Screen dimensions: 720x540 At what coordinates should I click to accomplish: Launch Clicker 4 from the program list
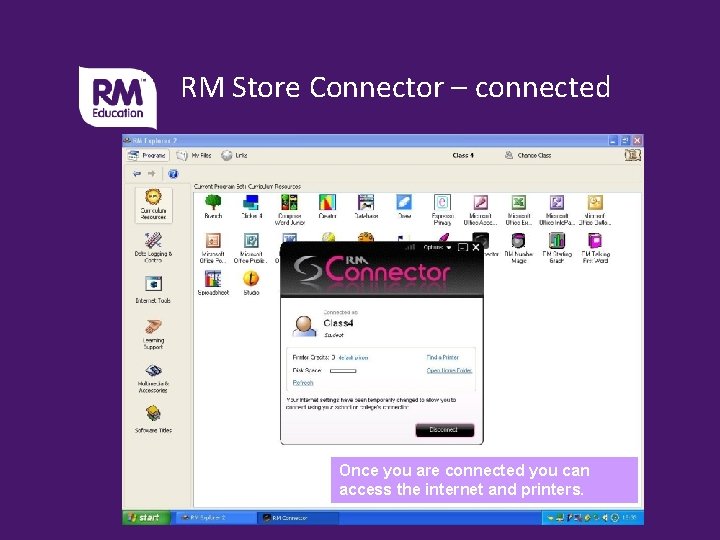coord(251,206)
